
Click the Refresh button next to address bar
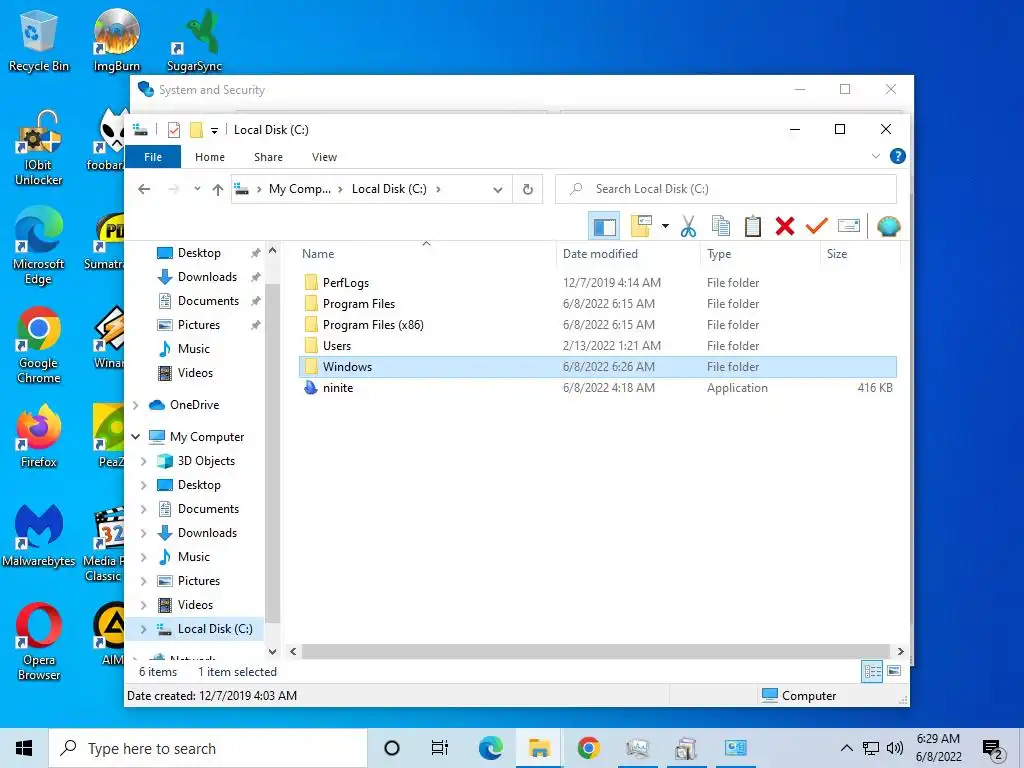tap(528, 189)
